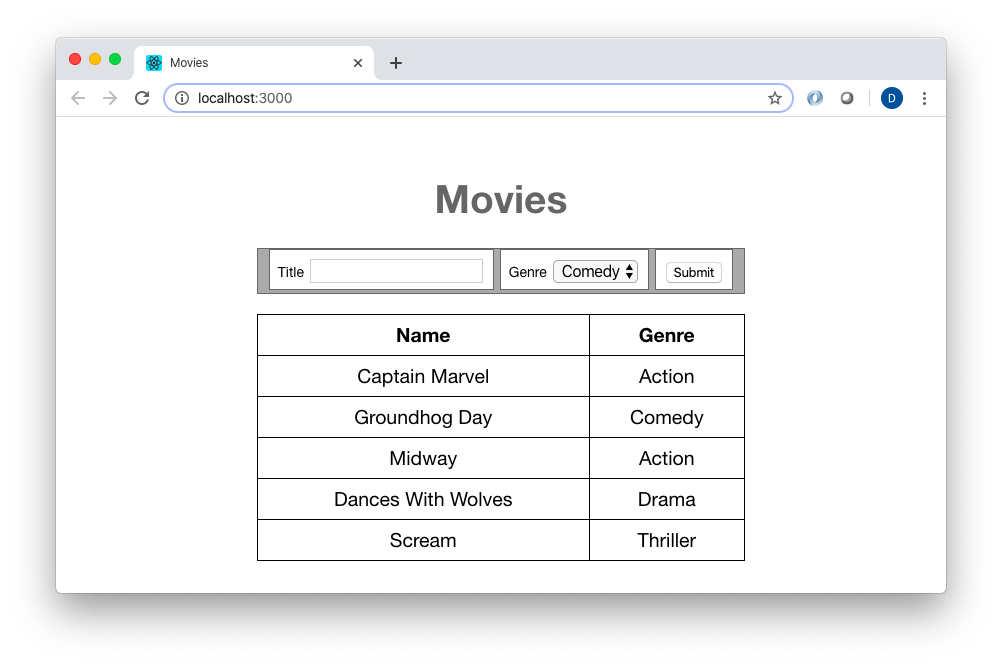1002x667 pixels.
Task: Select the Movies browser tab
Action: [254, 63]
